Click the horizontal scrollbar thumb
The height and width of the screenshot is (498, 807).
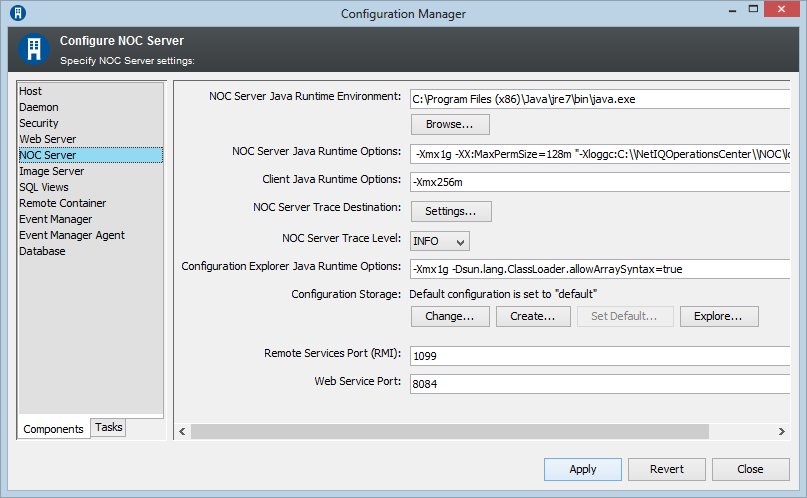(450, 431)
